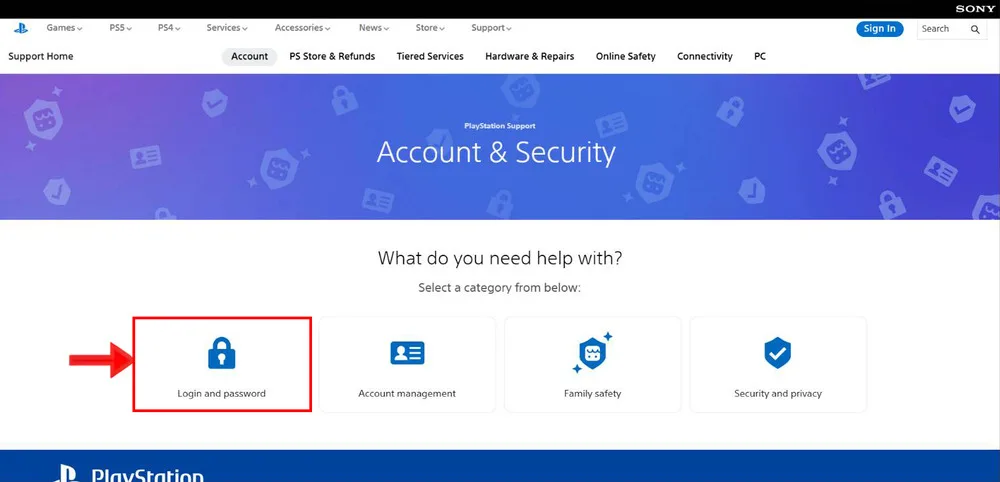
Task: Switch to PS Store & Refunds tab
Action: (332, 56)
